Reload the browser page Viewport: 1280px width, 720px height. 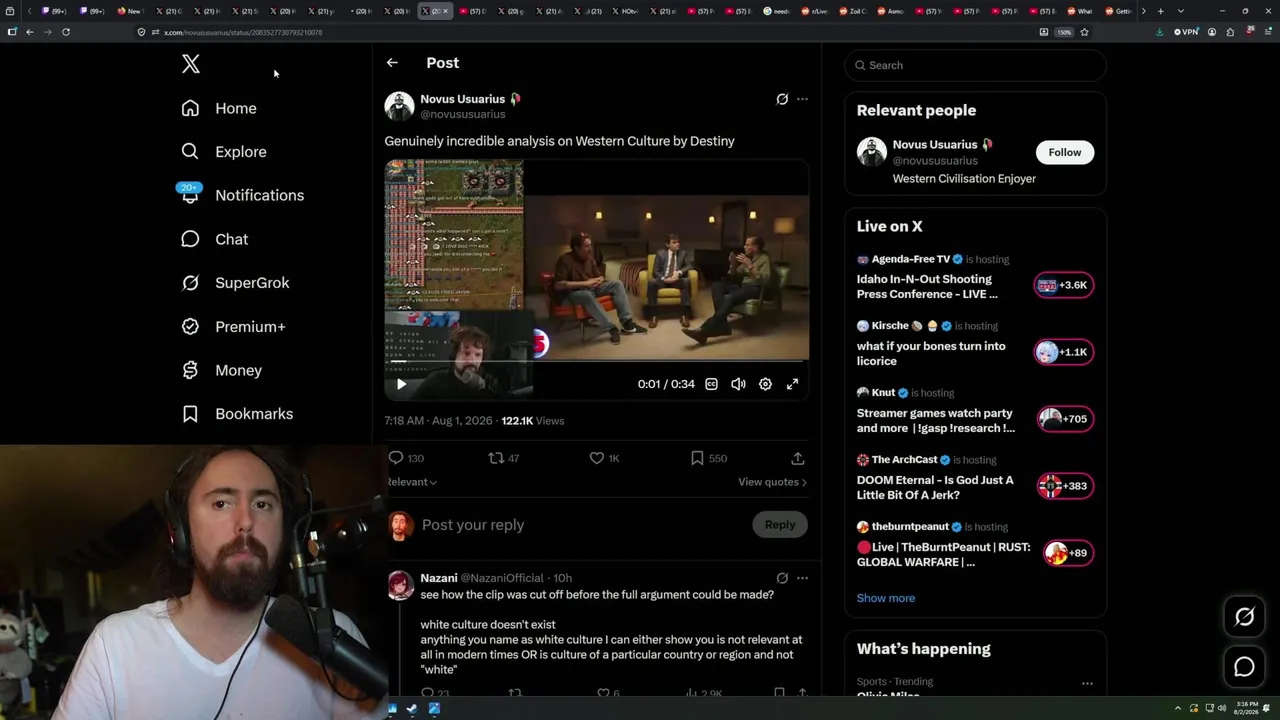pos(66,32)
